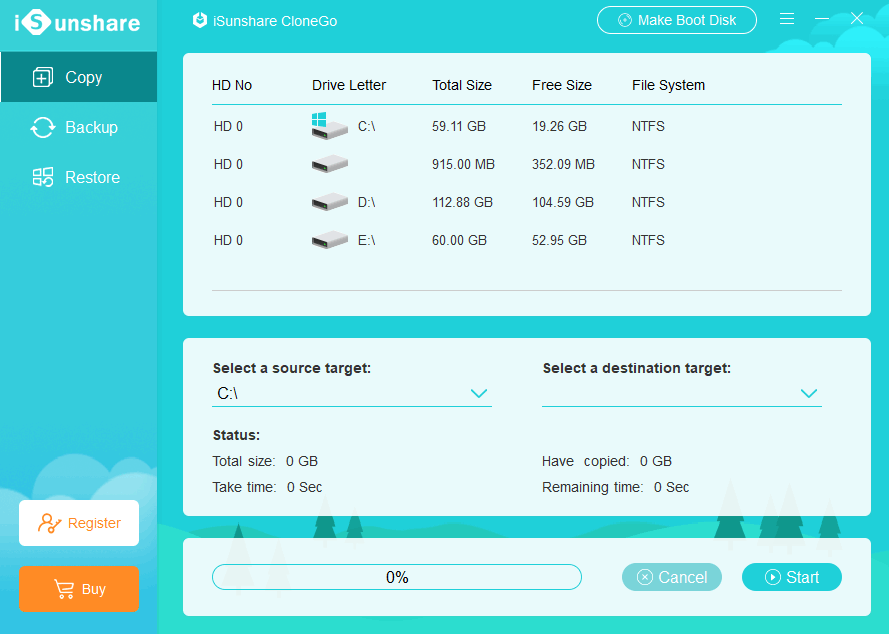This screenshot has height=634, width=889.
Task: Click the E:\ drive letter in table
Action: pyautogui.click(x=366, y=240)
